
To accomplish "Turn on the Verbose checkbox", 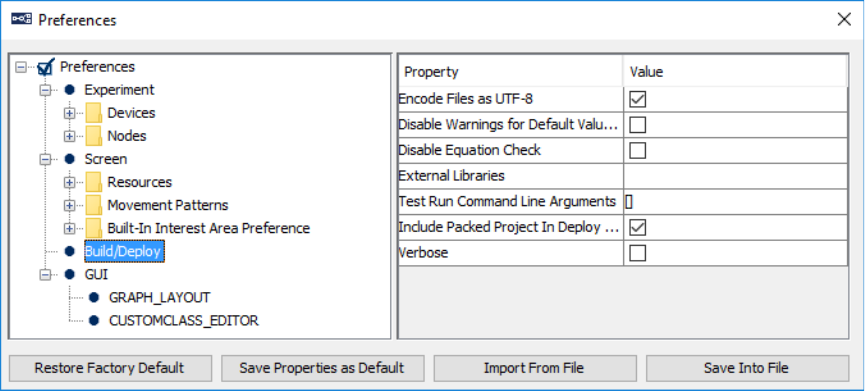I will [638, 253].
